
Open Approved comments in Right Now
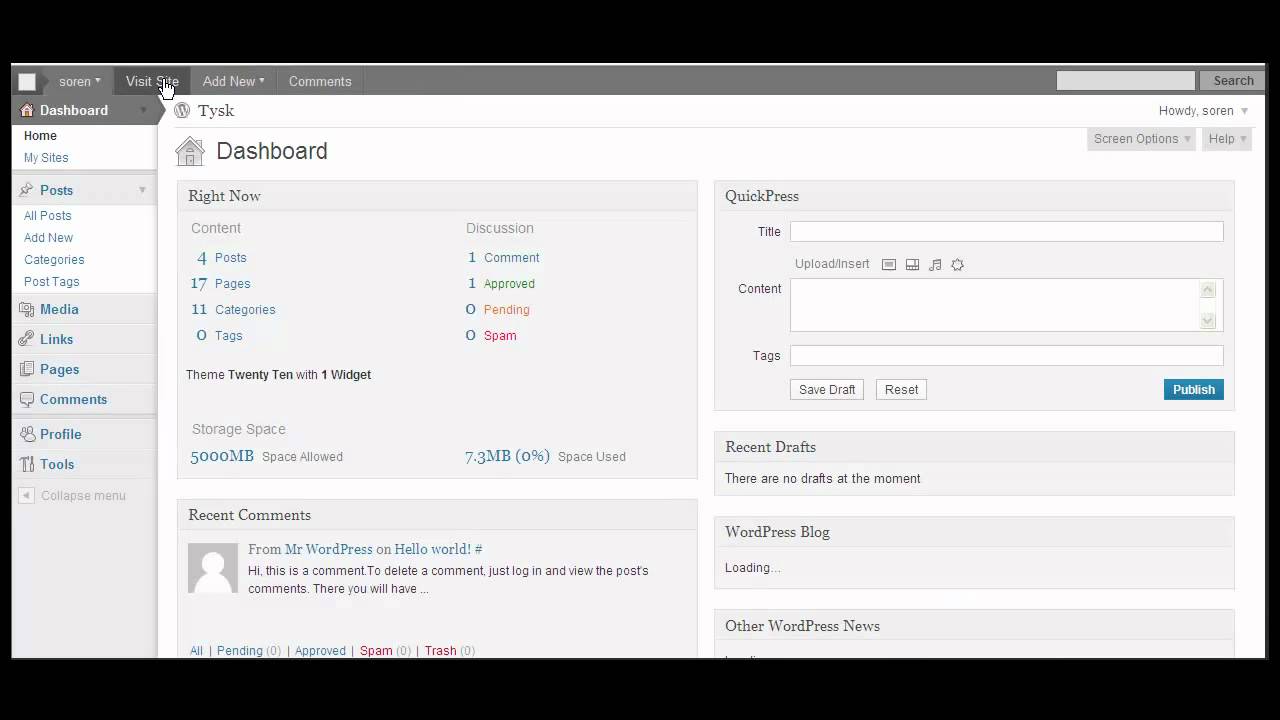[x=509, y=284]
